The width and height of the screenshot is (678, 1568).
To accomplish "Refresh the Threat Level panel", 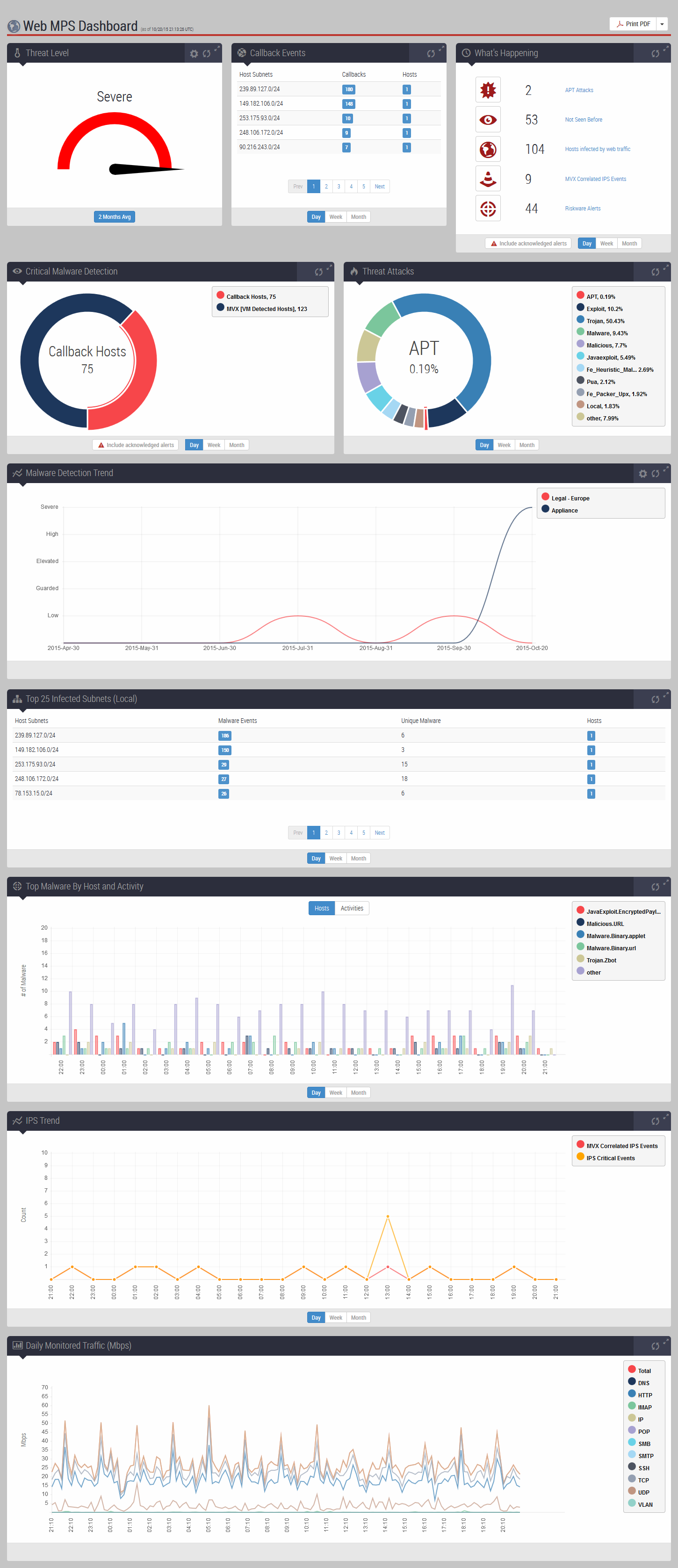I will point(206,54).
